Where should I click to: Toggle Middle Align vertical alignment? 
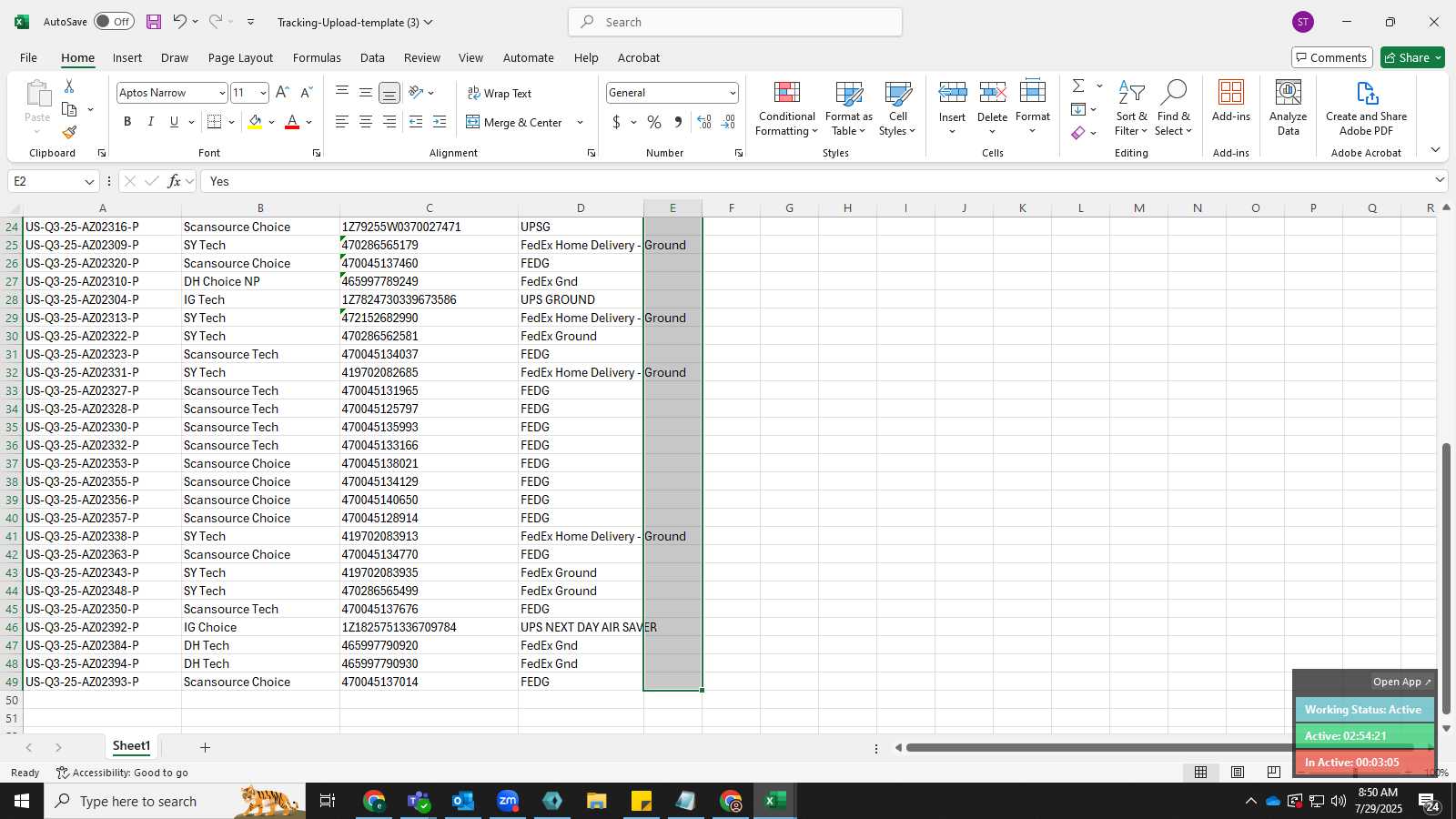365,93
